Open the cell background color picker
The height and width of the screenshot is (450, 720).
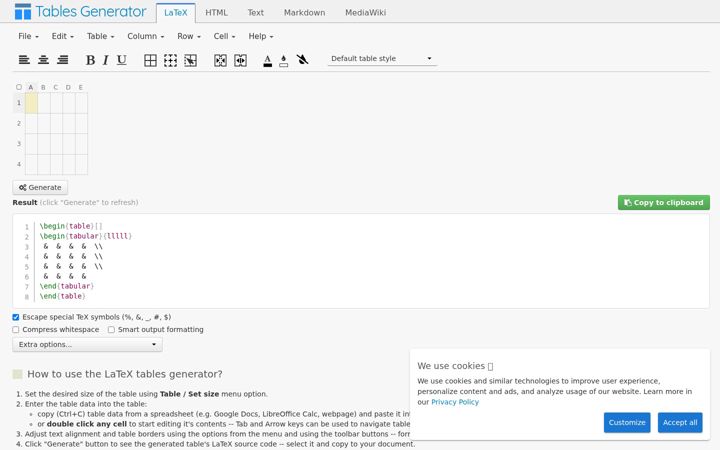pyautogui.click(x=284, y=60)
